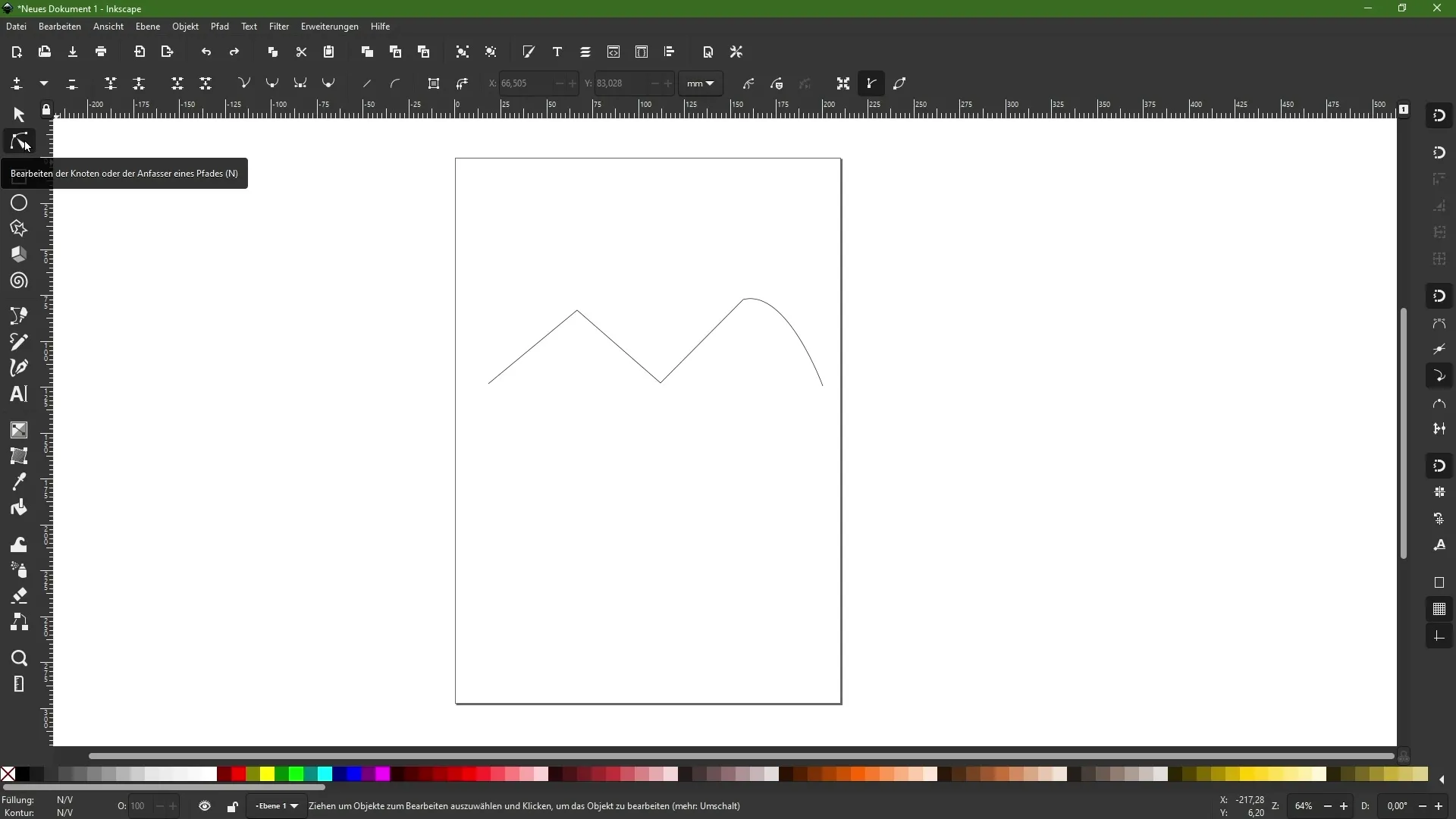Select the 3D box tool
This screenshot has width=1456, height=819.
[19, 255]
